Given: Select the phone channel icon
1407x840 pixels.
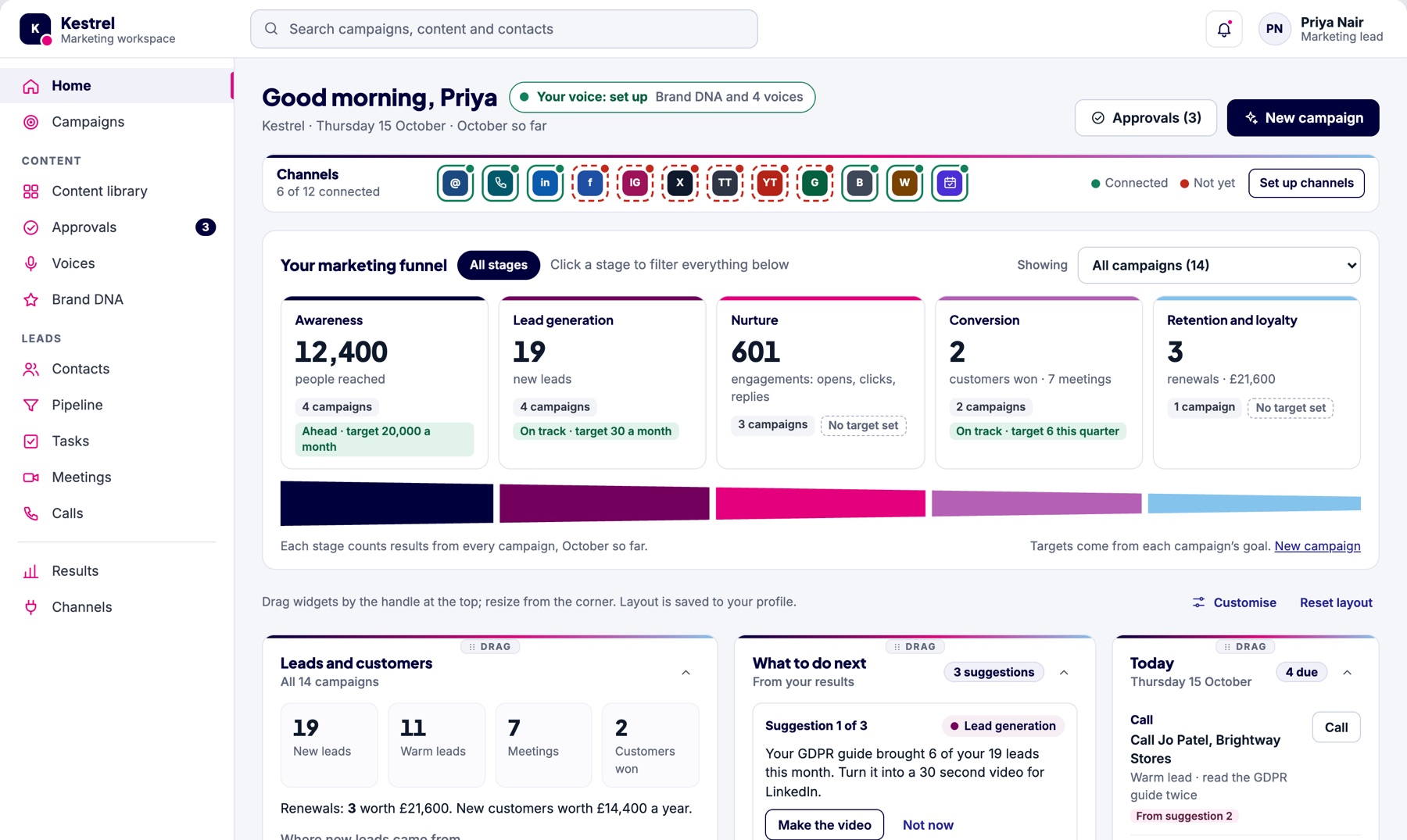Looking at the screenshot, I should [x=500, y=183].
